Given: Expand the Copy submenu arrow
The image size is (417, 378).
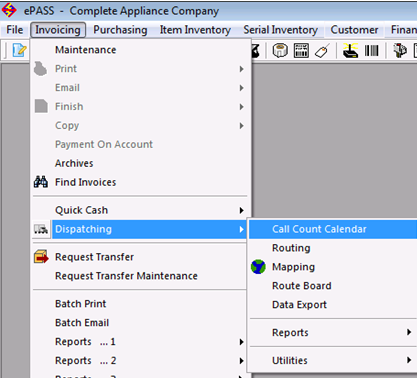Looking at the screenshot, I should pos(242,126).
